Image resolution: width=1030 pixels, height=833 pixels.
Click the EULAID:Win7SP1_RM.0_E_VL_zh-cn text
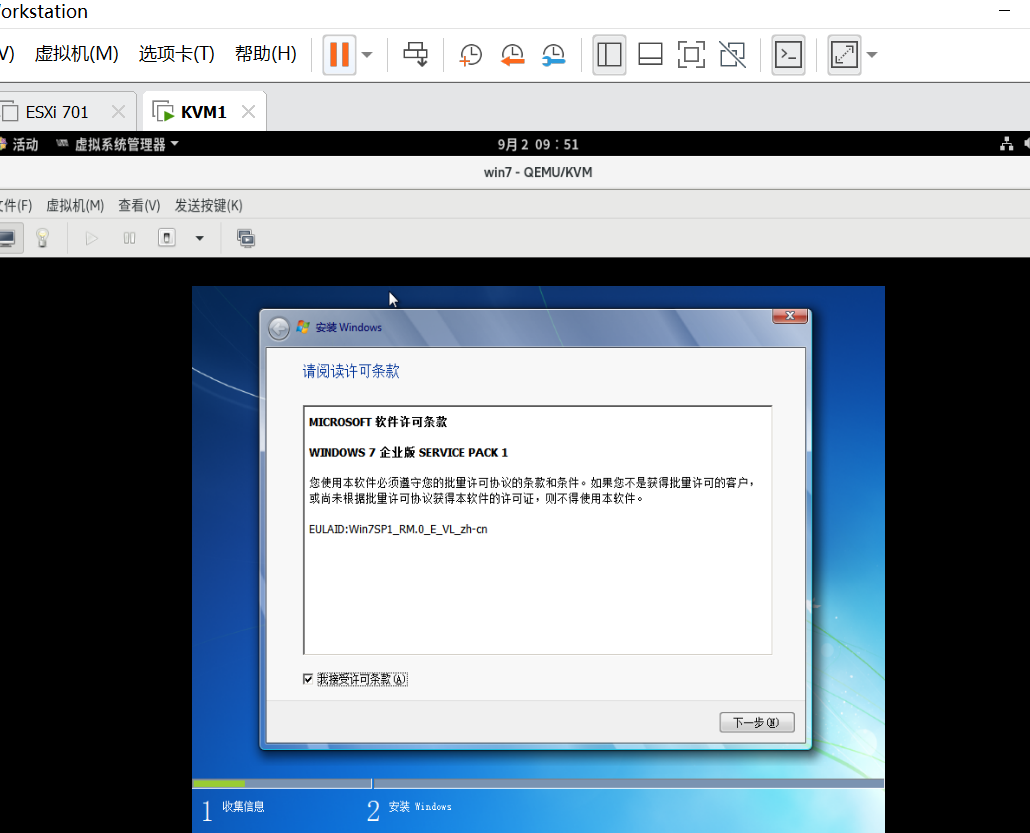click(x=398, y=529)
